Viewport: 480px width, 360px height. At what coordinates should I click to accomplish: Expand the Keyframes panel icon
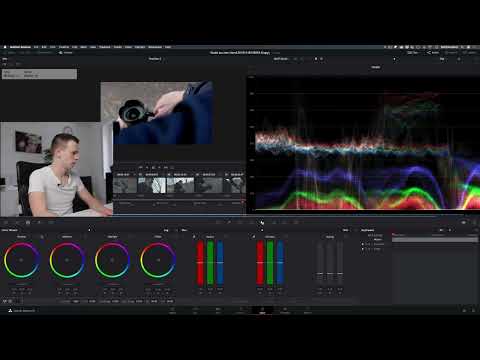coord(477,230)
